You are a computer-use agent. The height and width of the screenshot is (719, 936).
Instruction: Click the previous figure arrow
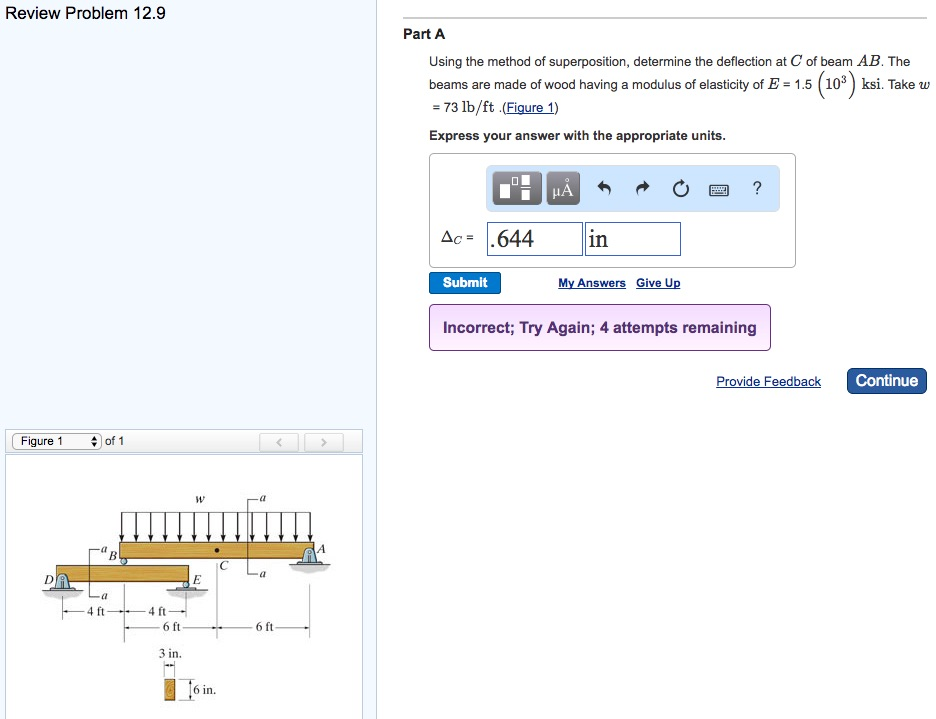[x=278, y=440]
